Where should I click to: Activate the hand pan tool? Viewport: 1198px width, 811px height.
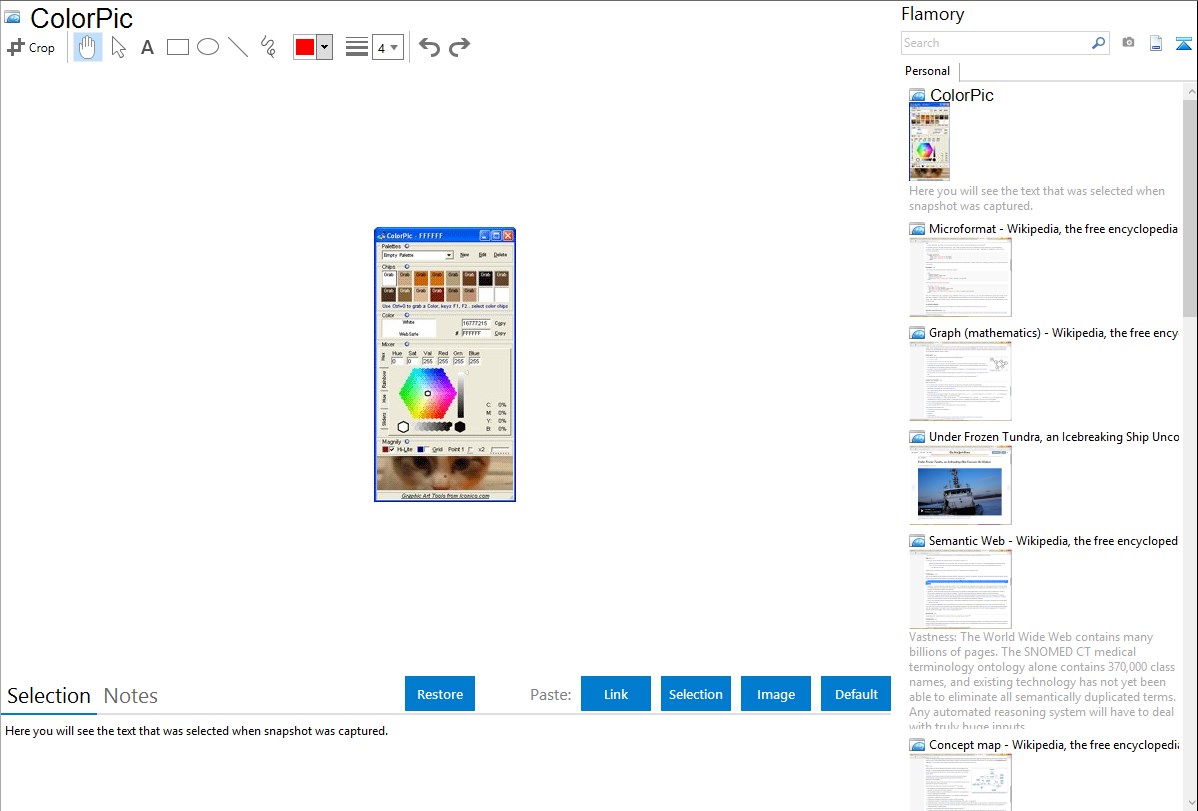88,47
